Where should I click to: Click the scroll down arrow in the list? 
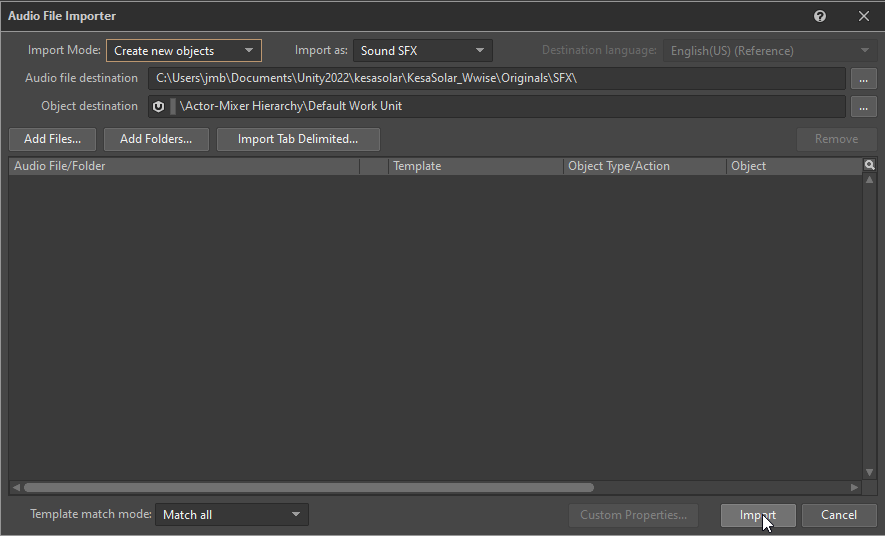869,472
